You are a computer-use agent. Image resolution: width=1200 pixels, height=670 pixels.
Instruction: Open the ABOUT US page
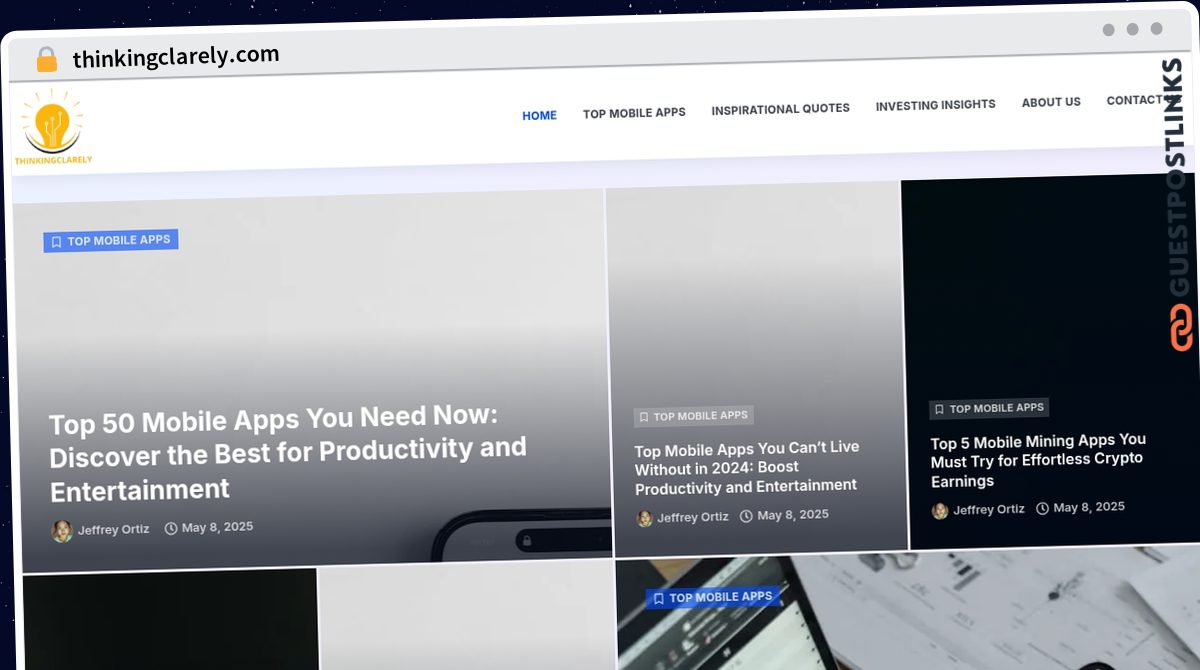[x=1051, y=102]
